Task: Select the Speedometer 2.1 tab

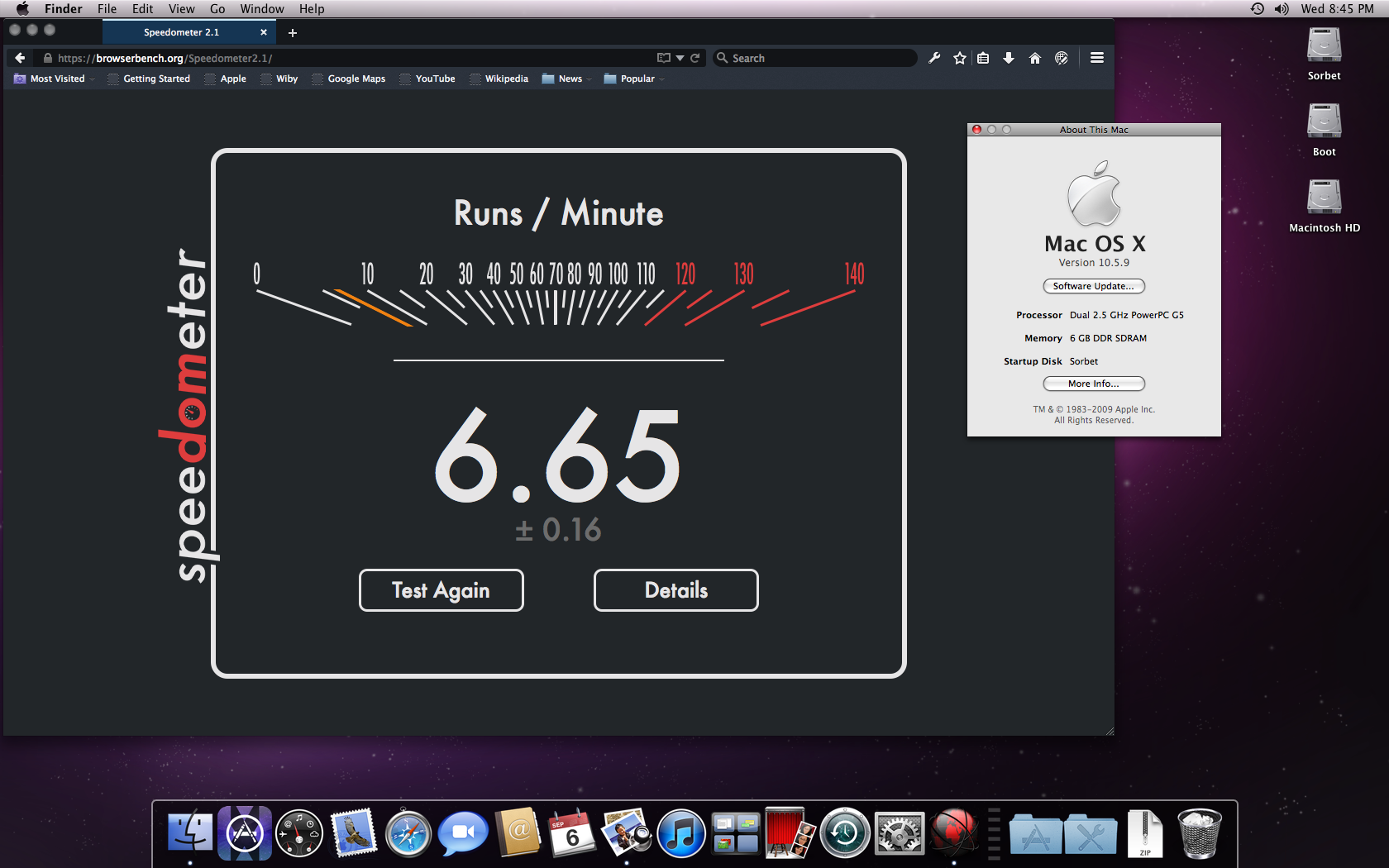Action: point(189,32)
